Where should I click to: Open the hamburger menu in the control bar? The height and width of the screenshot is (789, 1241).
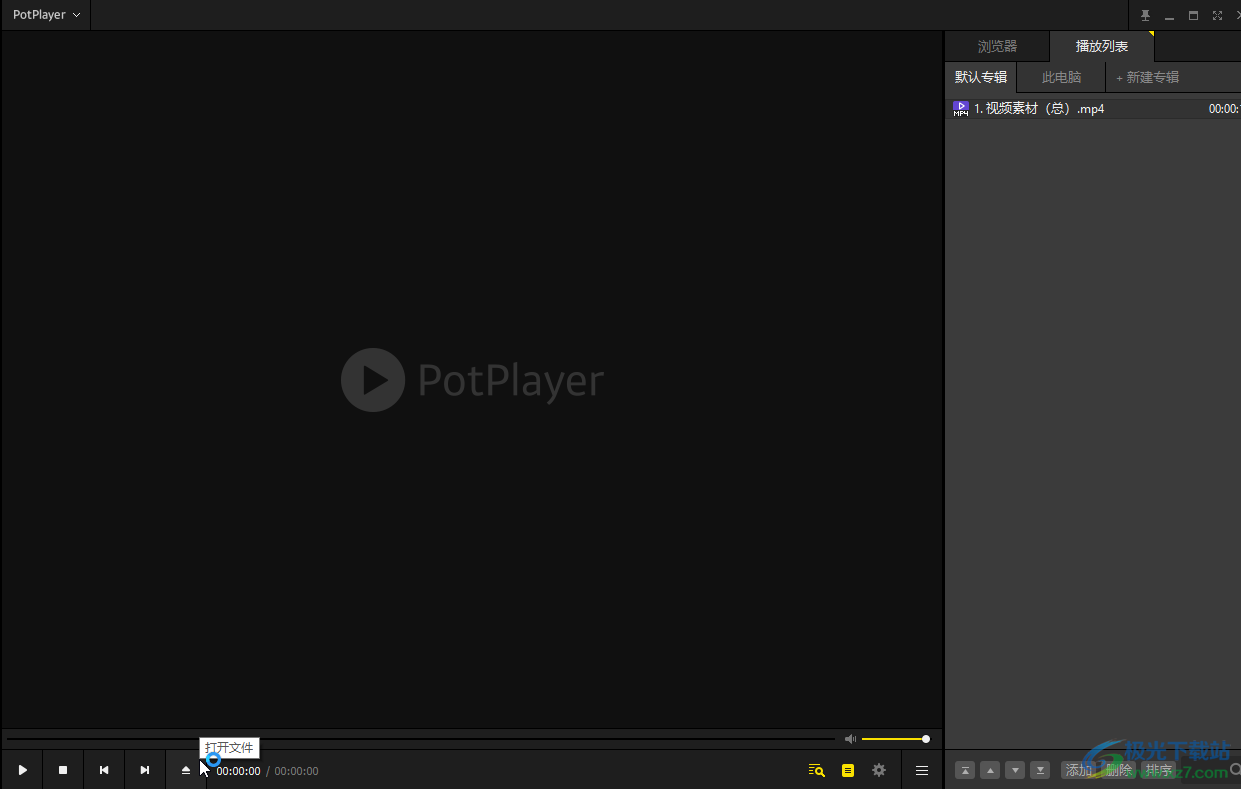(x=922, y=770)
